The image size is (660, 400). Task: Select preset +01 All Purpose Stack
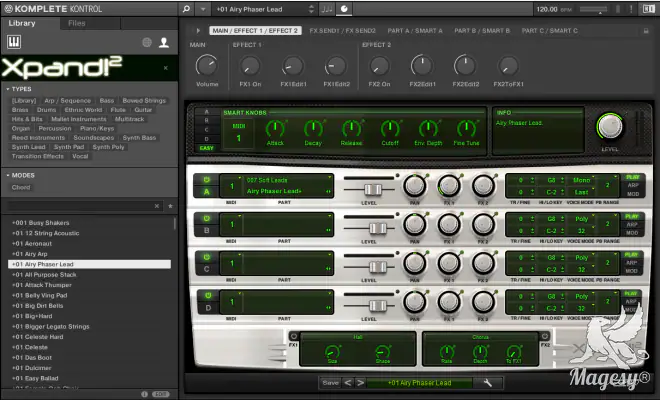(x=89, y=275)
